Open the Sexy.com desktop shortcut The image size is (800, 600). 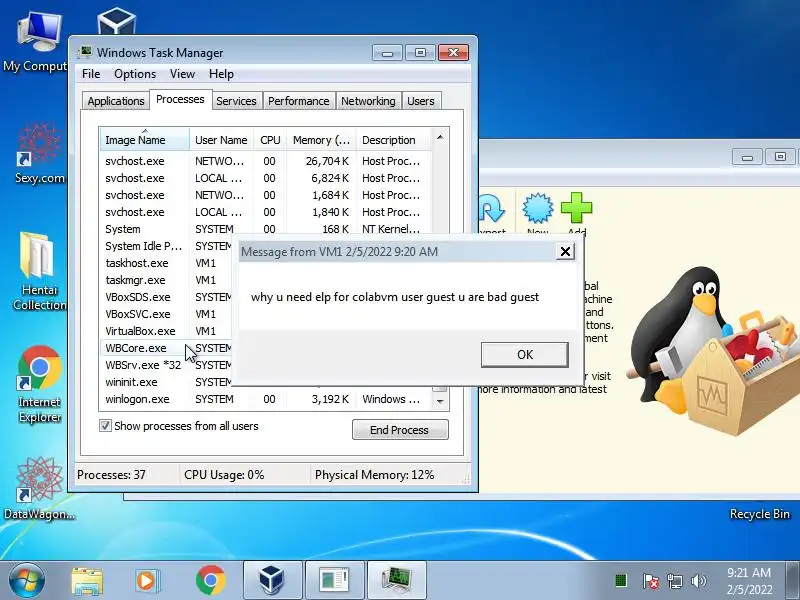coord(39,153)
